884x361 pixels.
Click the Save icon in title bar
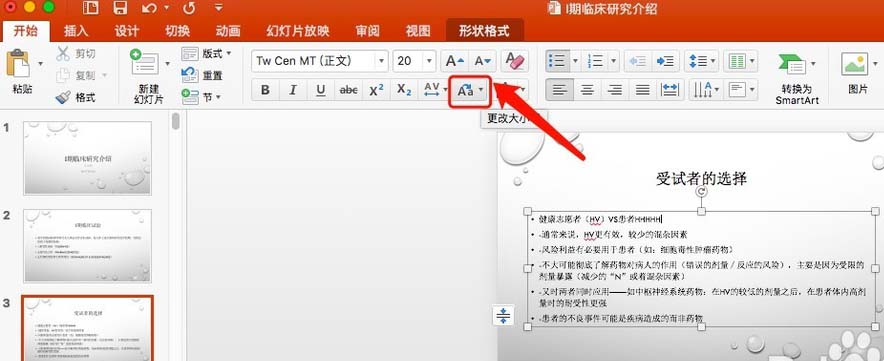[120, 8]
